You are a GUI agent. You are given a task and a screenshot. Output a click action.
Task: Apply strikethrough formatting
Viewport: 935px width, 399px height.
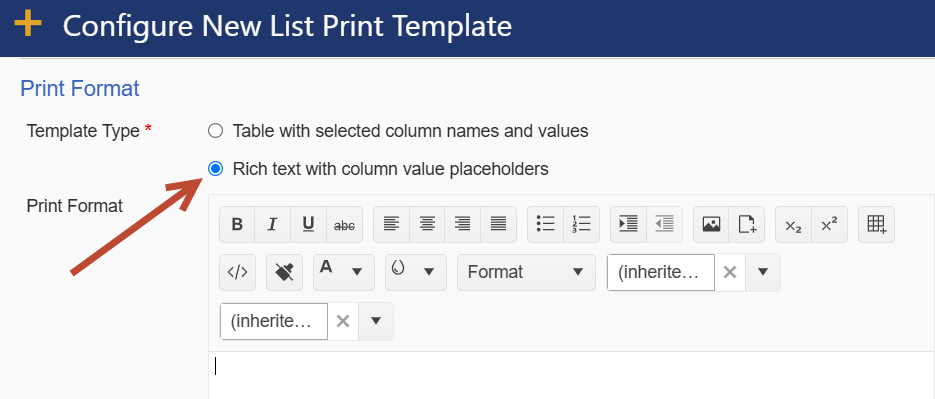(x=344, y=224)
